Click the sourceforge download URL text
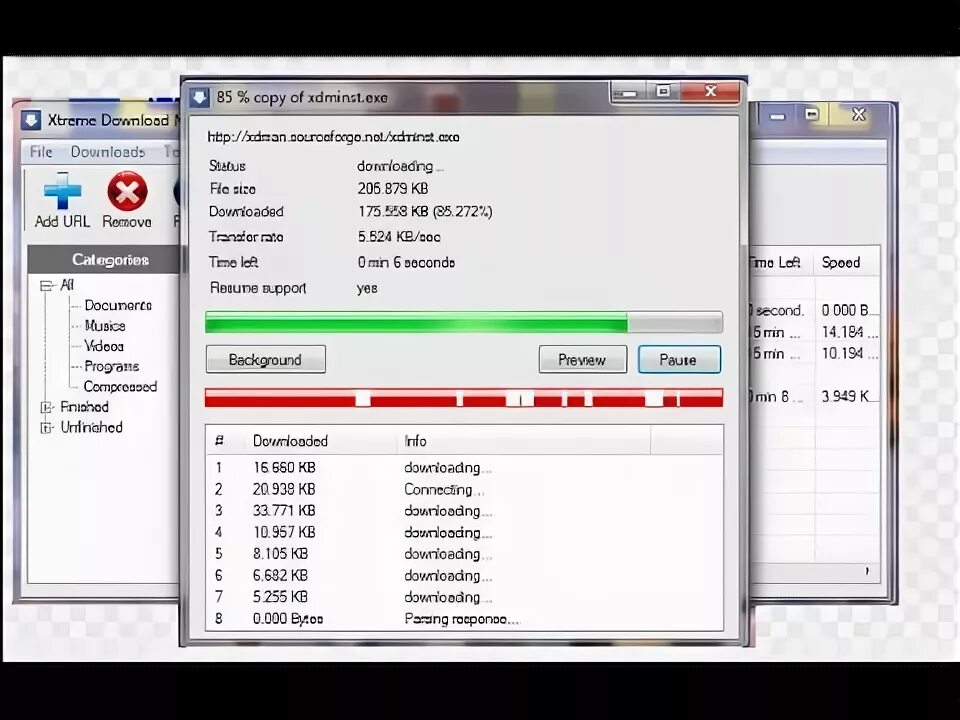The width and height of the screenshot is (960, 720). [333, 137]
